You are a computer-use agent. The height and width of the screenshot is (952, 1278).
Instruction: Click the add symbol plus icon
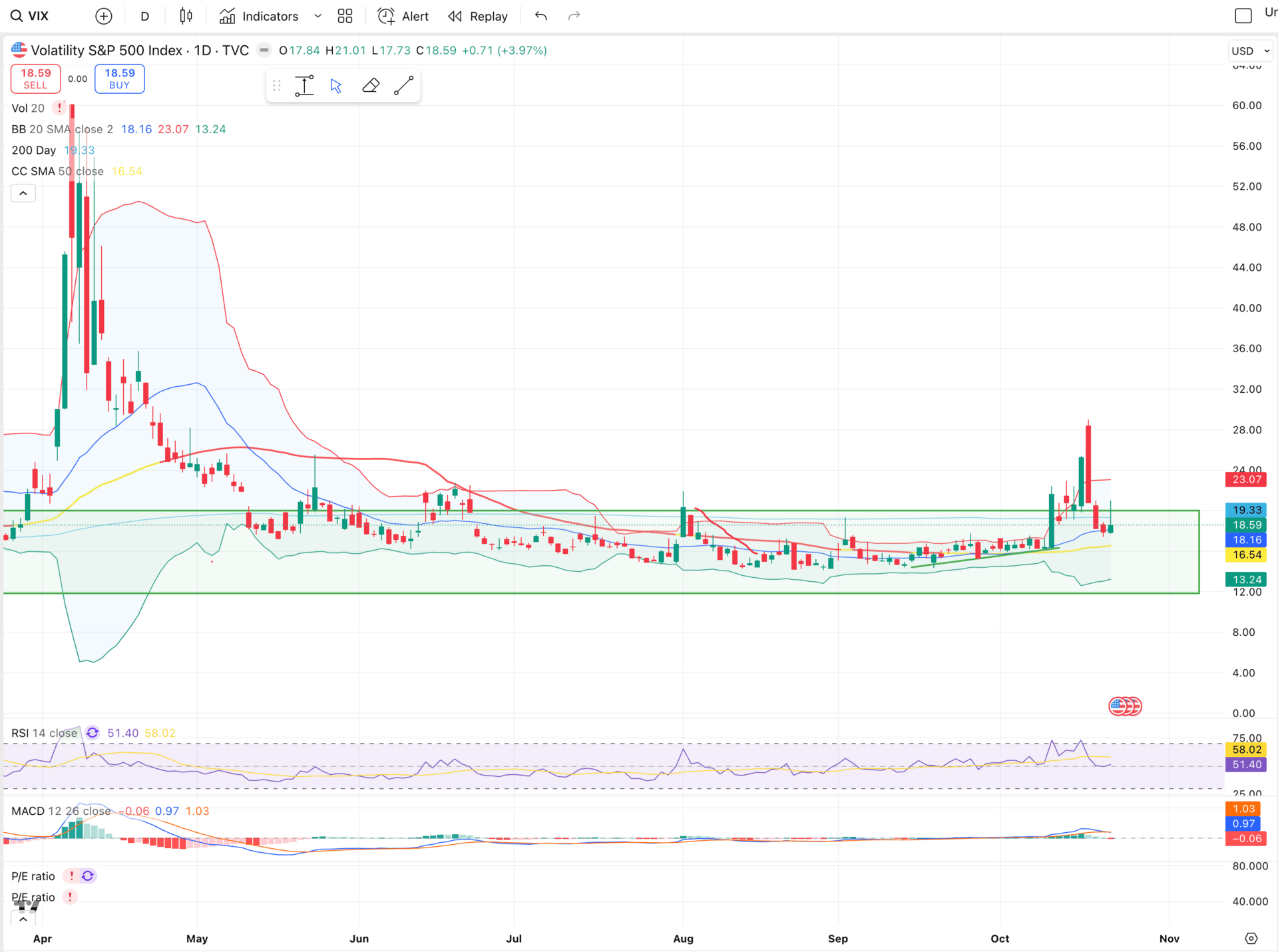point(104,16)
